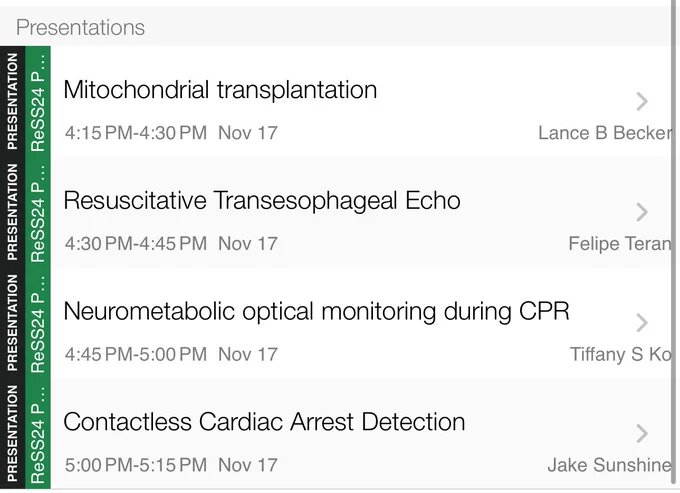Image resolution: width=680 pixels, height=493 pixels.
Task: Click the 4:15 PM-4:30 PM time text
Action: coord(136,133)
